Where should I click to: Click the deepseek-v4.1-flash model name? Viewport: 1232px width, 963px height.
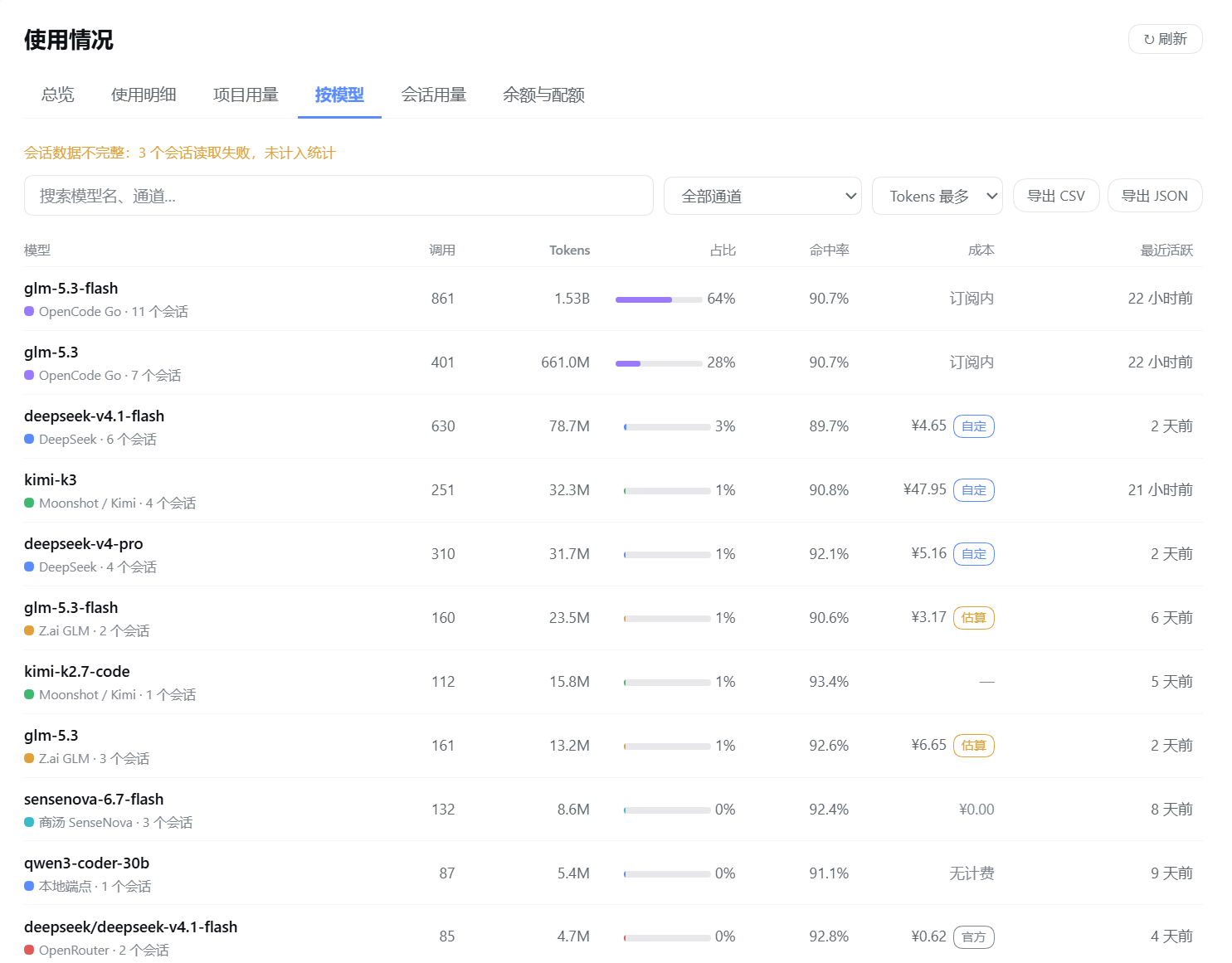click(x=94, y=416)
